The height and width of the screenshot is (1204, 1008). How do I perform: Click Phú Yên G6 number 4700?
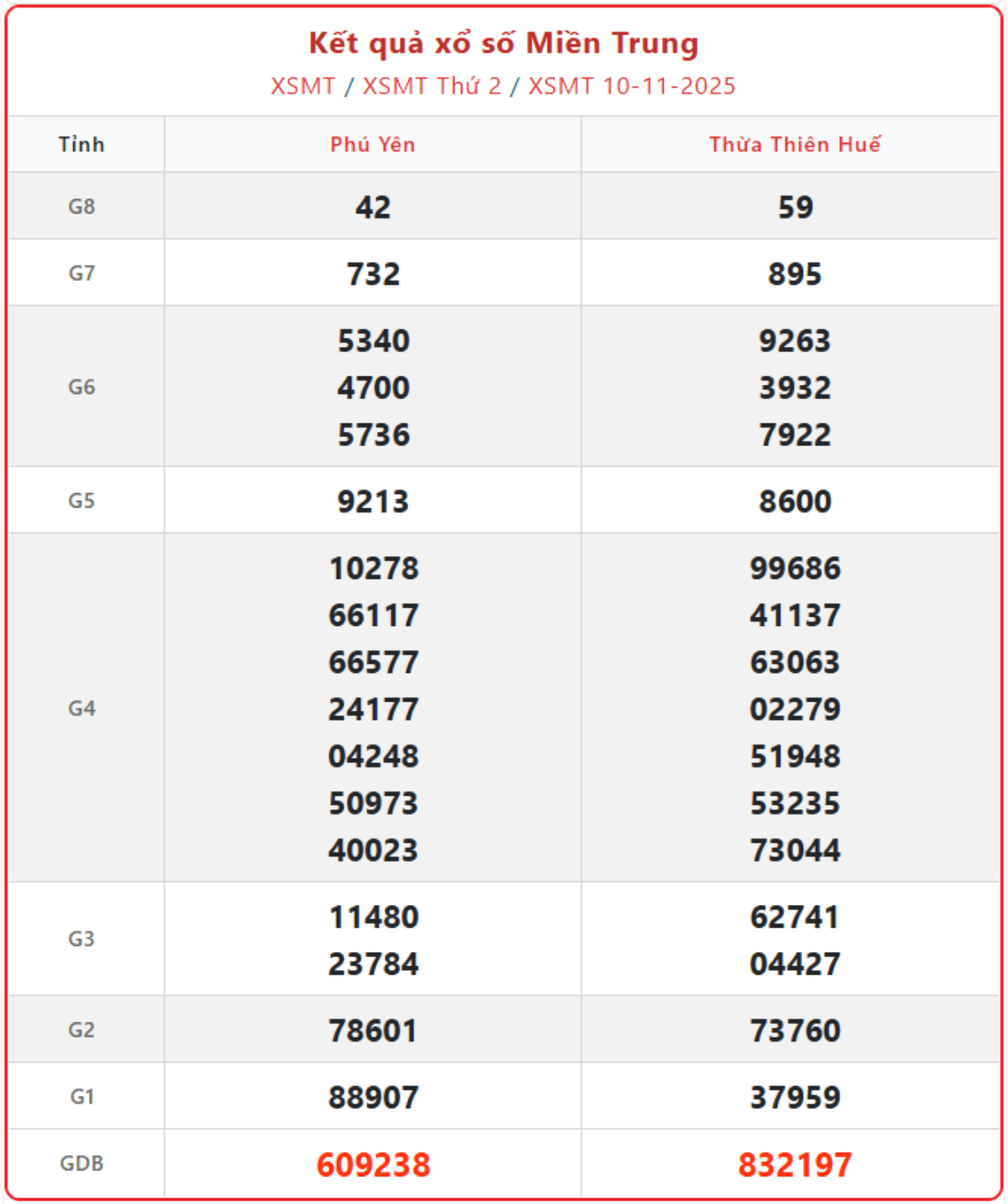coord(373,388)
